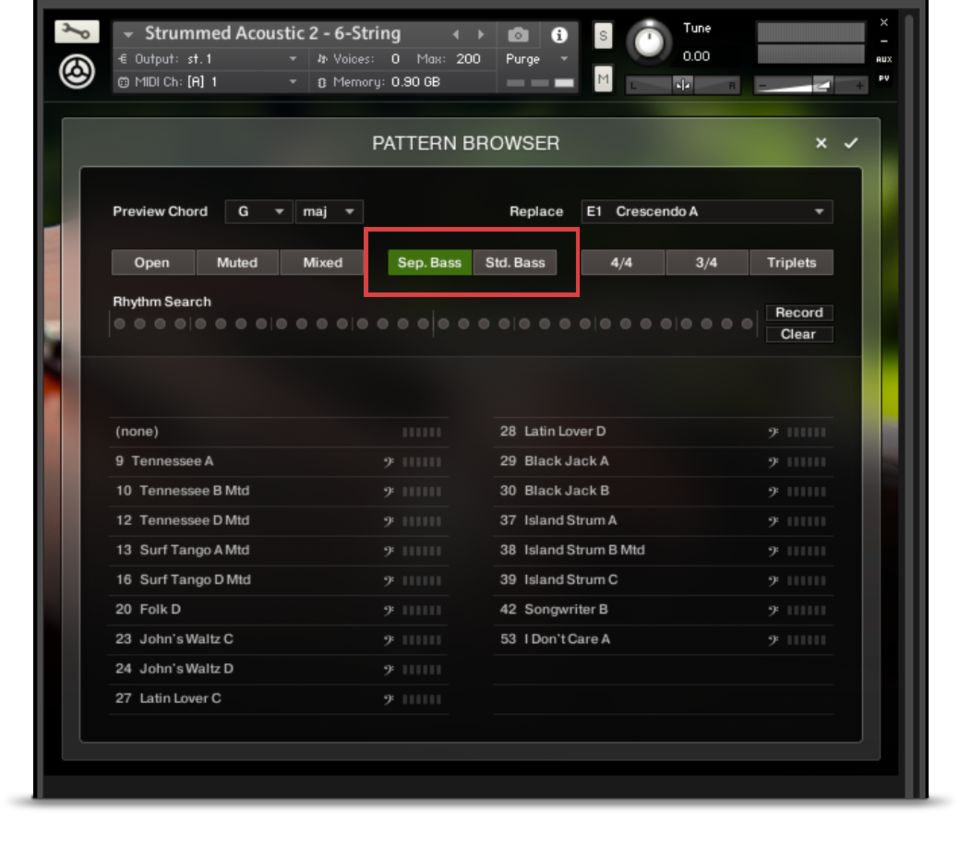Open the camera snapshot view

click(519, 35)
